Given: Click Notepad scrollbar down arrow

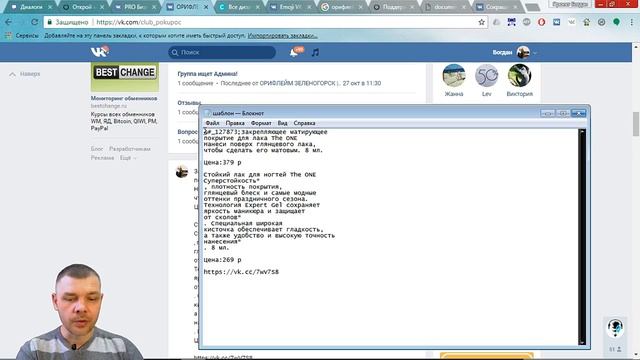Looking at the screenshot, I should point(582,342).
